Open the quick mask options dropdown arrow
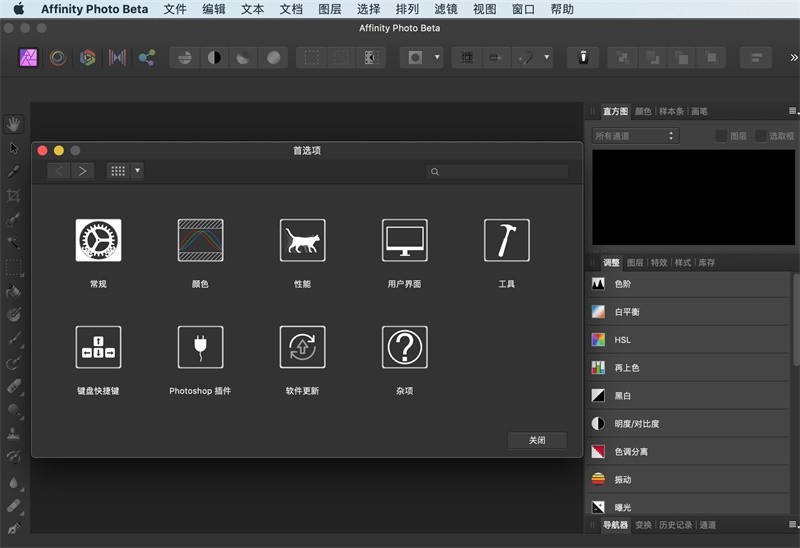Screen dimensions: 800x548 [437, 57]
